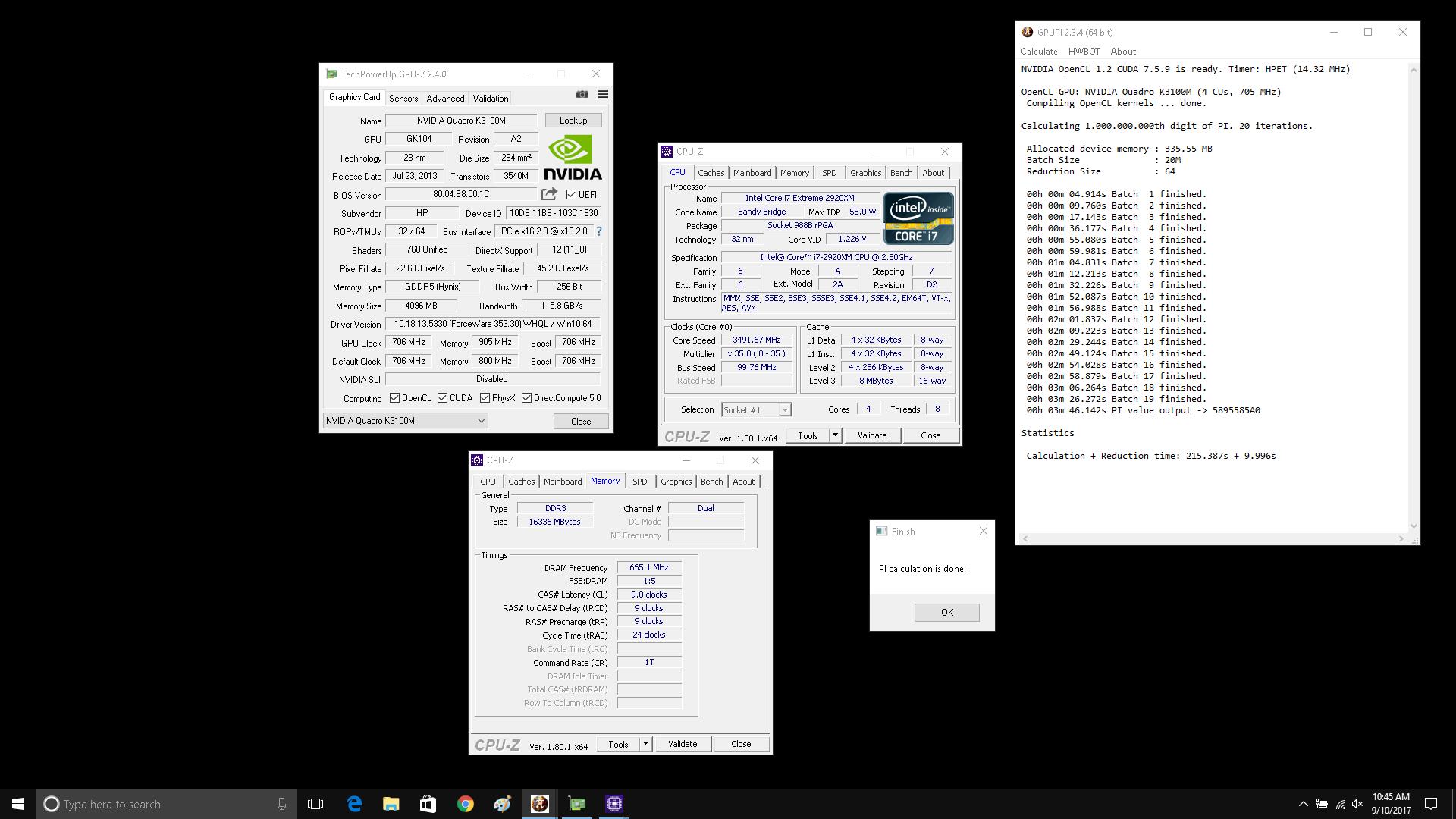Switch to GPU-Z taskbar icon
The width and height of the screenshot is (1456, 819).
577,804
